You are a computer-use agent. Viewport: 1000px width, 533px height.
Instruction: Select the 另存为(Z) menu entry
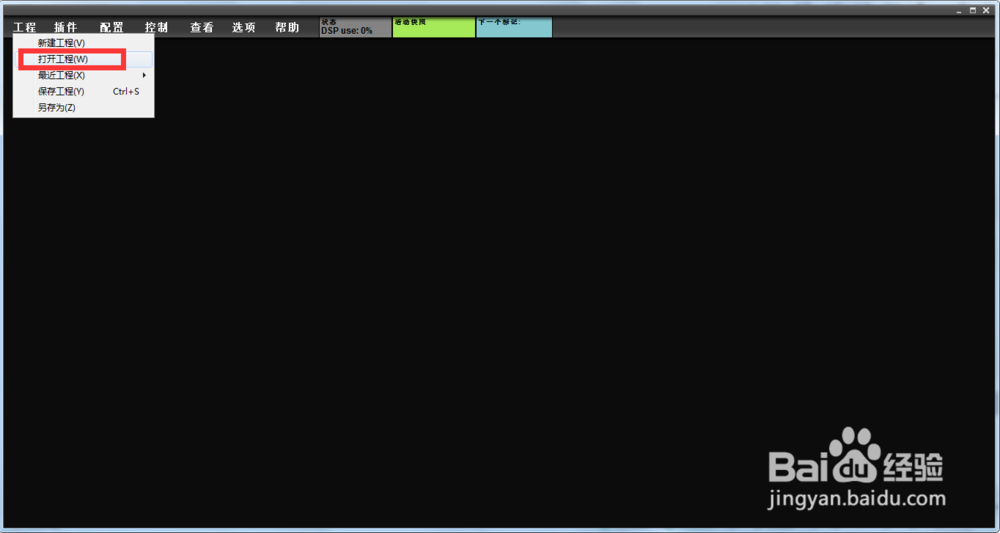[x=84, y=107]
